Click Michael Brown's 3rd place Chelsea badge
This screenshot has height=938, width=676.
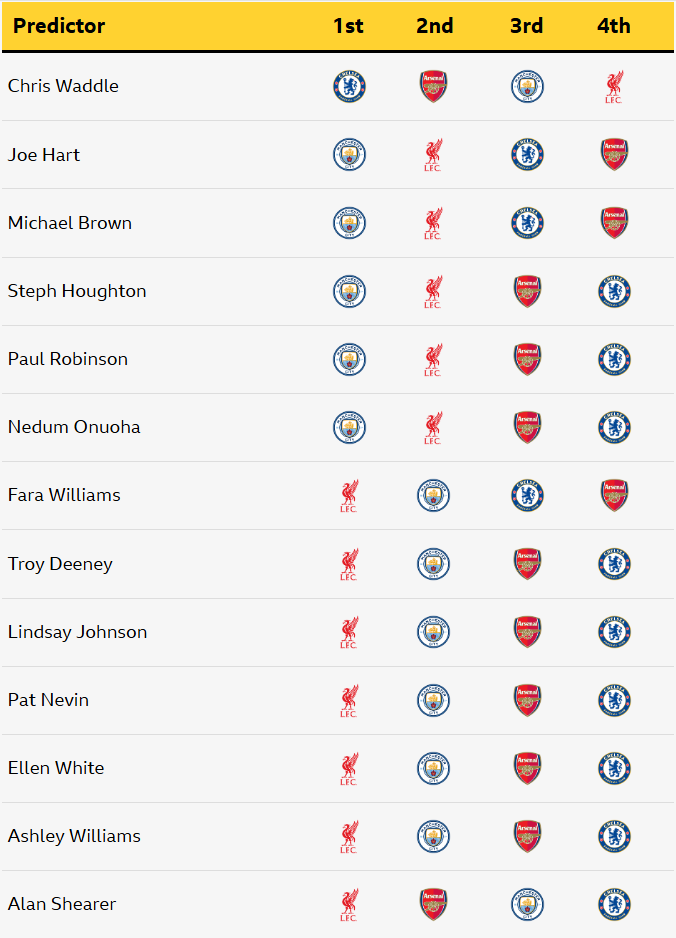pos(527,223)
